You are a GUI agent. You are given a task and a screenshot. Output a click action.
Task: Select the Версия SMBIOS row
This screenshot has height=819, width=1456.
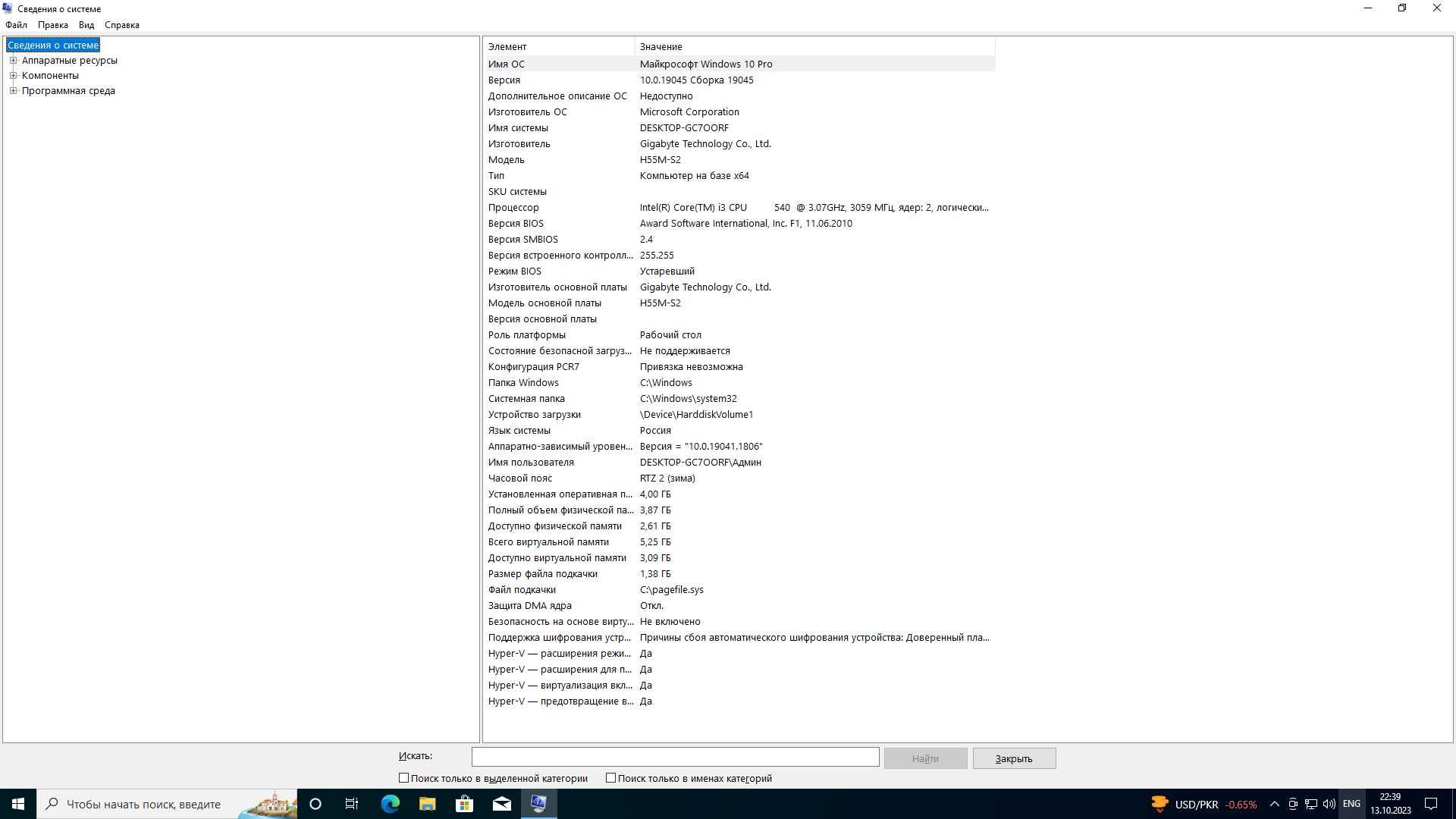(x=739, y=240)
